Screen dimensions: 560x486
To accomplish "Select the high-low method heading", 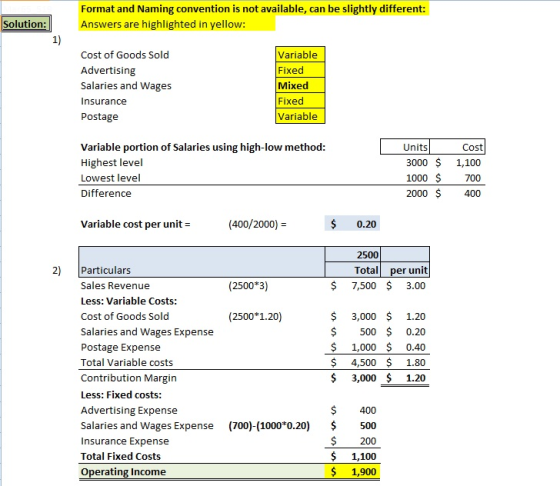I will coord(203,147).
